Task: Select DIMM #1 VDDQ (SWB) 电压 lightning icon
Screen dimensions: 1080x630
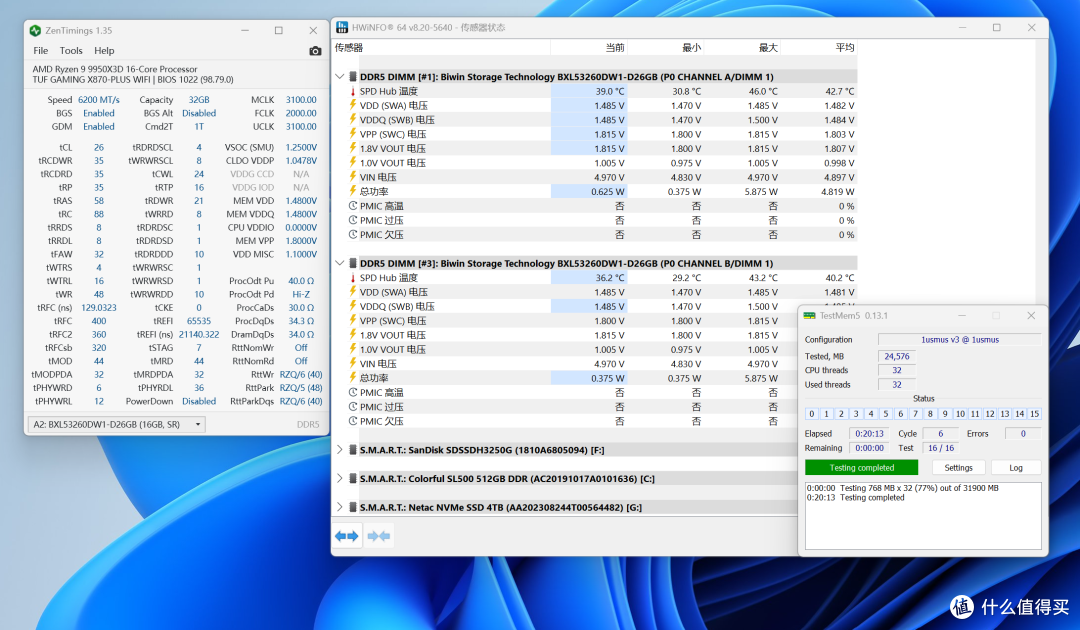Action: tap(353, 119)
